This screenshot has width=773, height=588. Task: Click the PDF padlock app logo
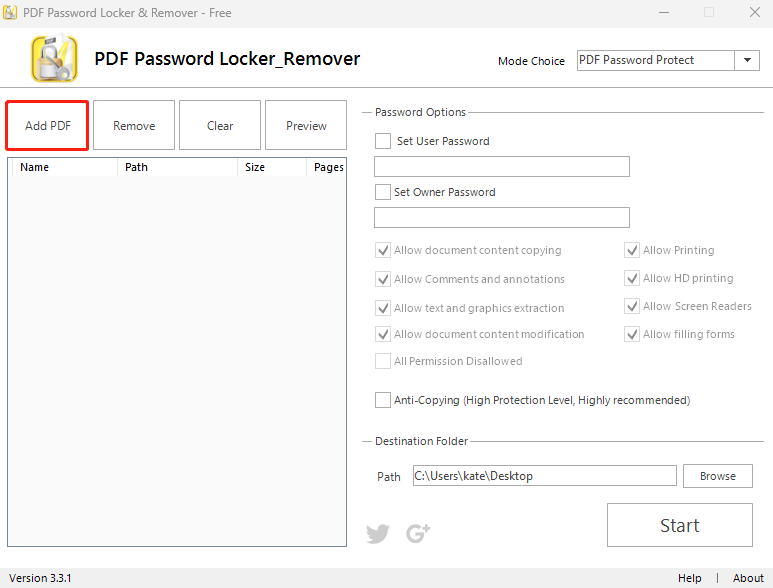[x=54, y=59]
